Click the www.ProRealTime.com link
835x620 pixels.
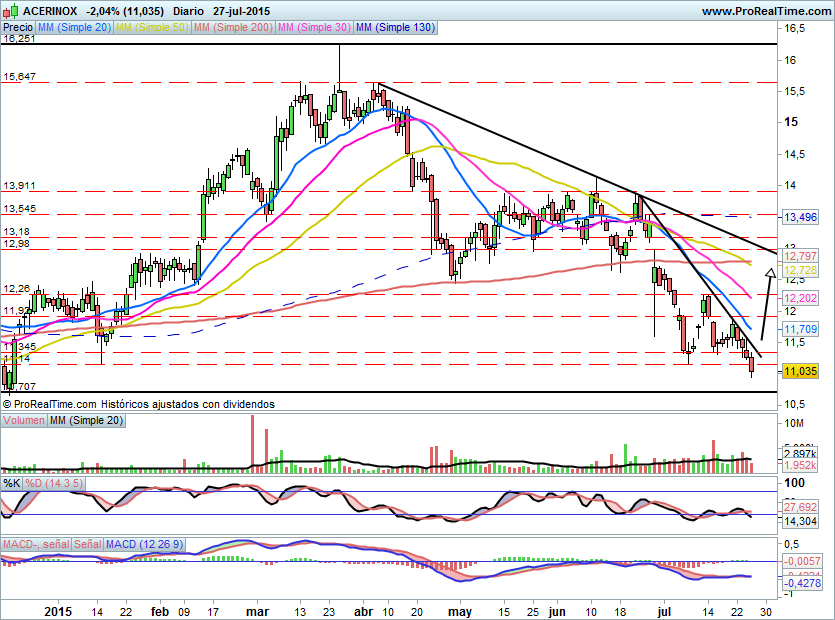[x=766, y=11]
